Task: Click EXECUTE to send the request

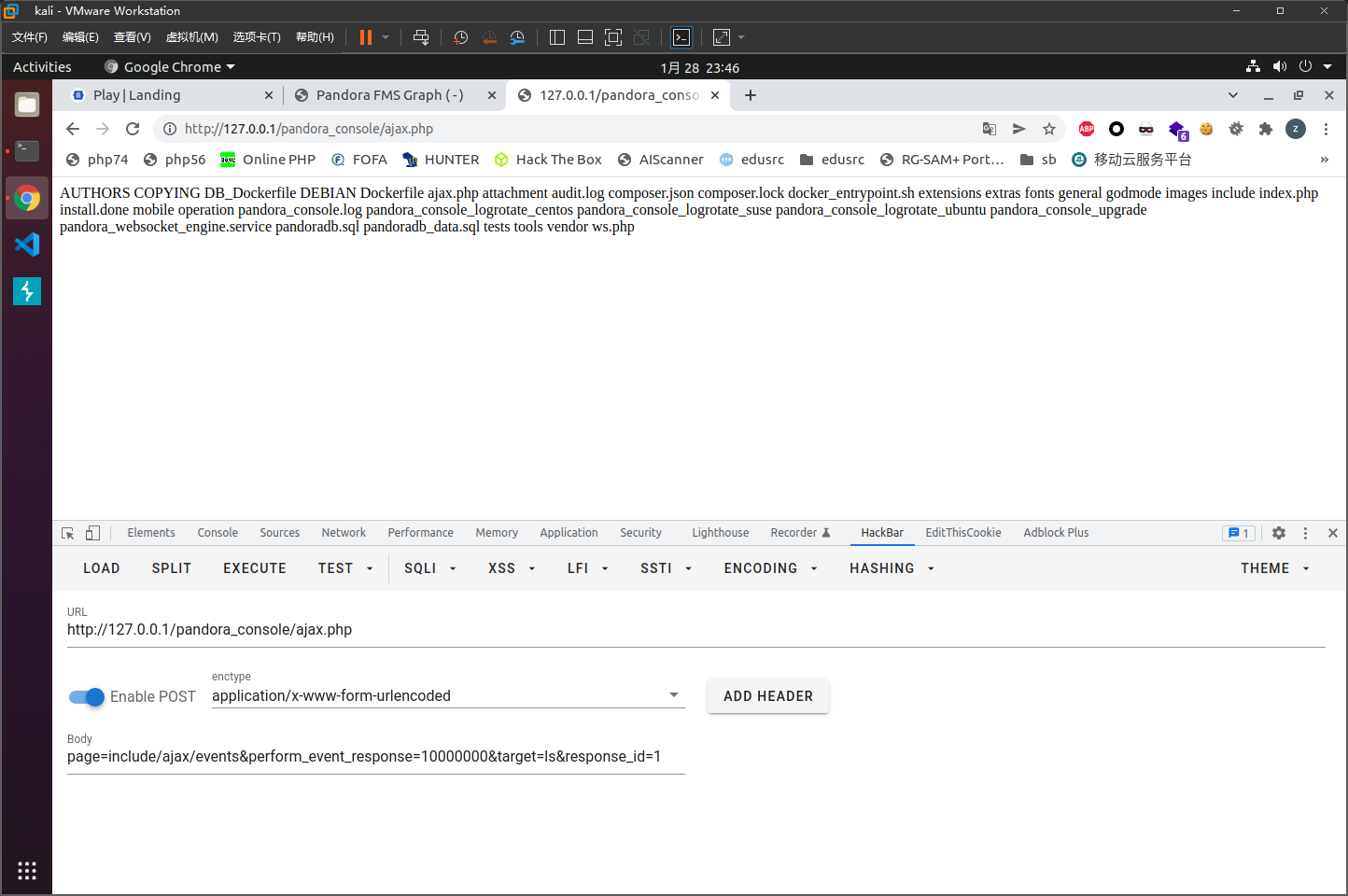Action: [255, 568]
